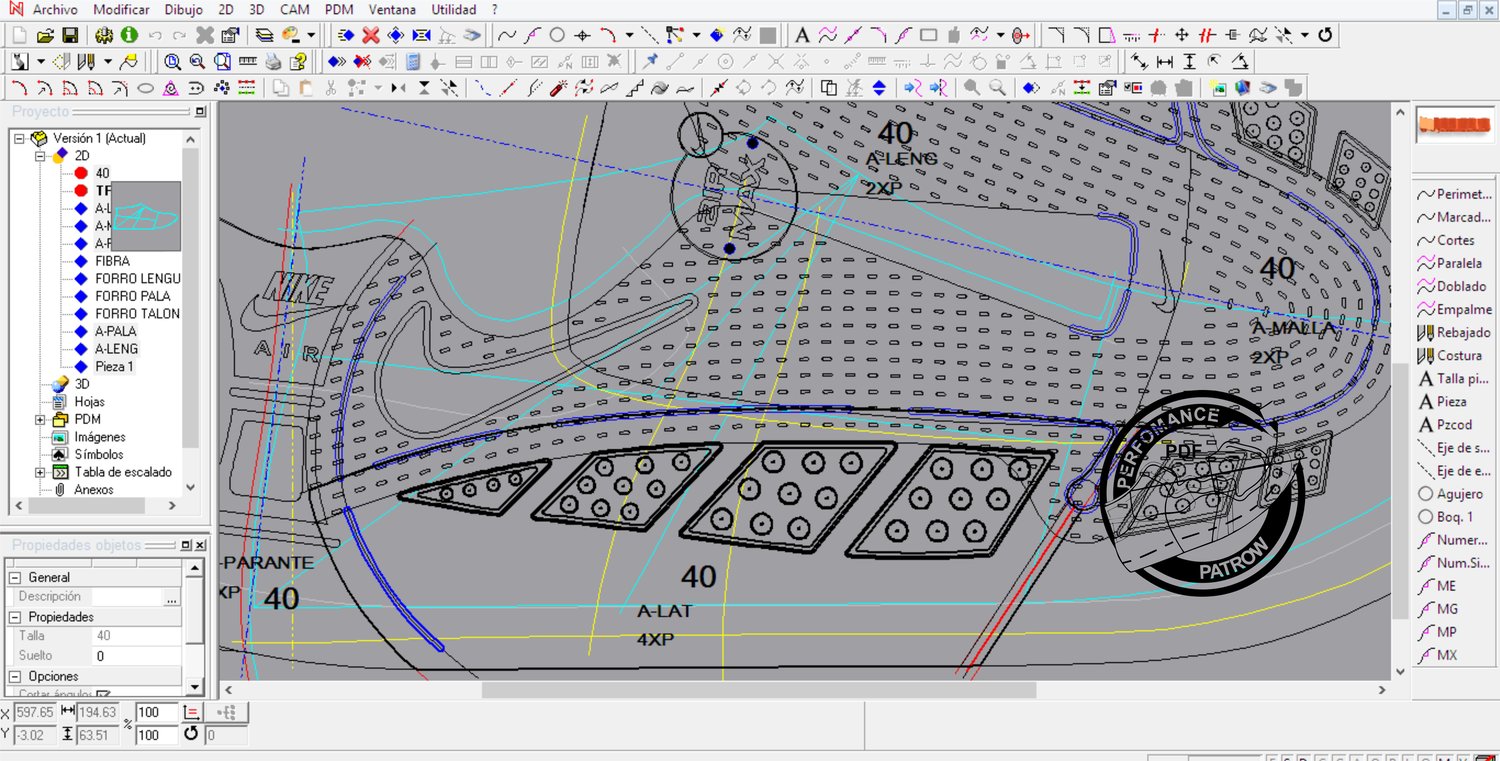Screen dimensions: 1500x761
Task: Open the stacked layers icon
Action: 264,35
